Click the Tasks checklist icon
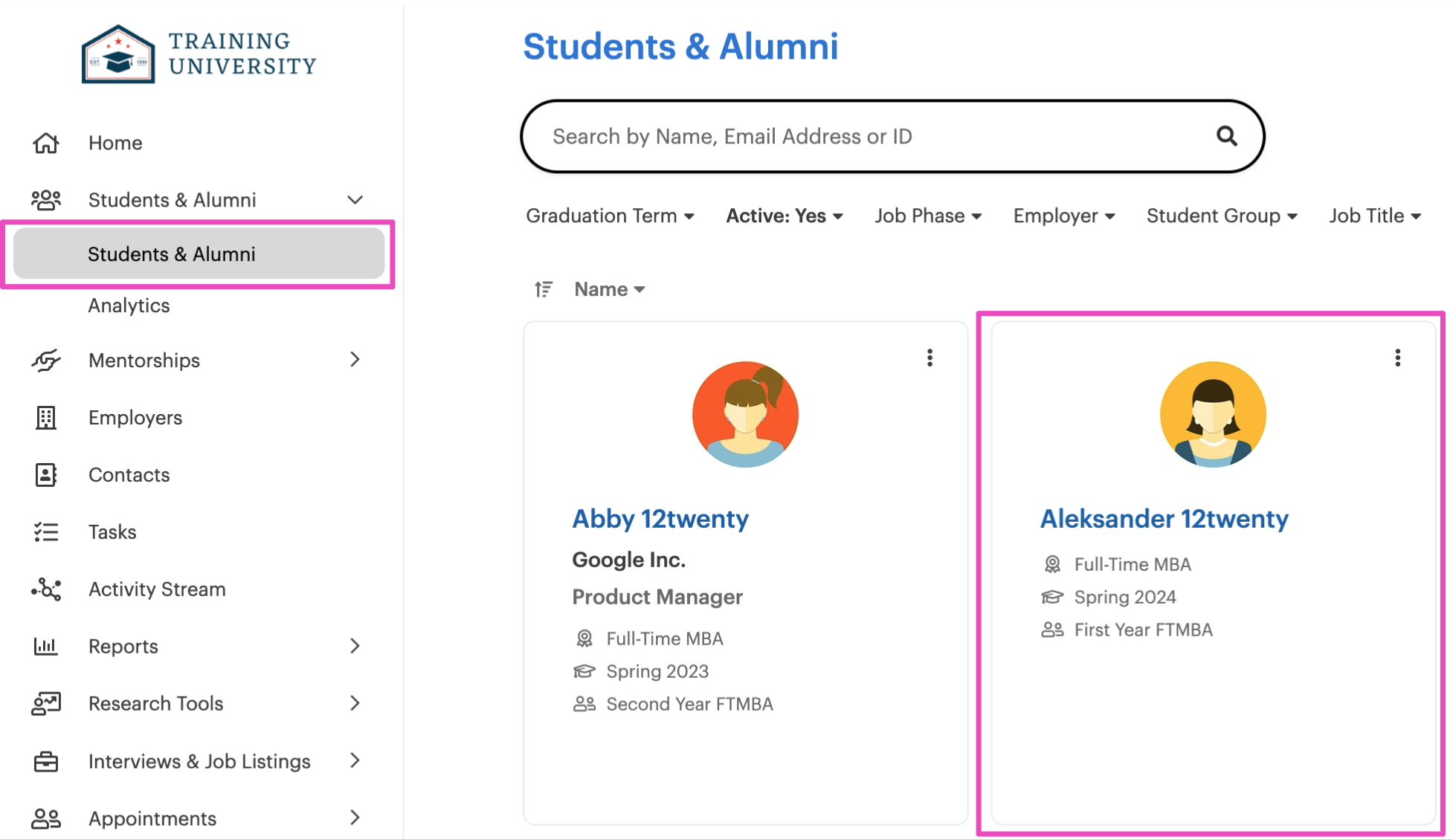Viewport: 1453px width, 840px height. tap(46, 532)
